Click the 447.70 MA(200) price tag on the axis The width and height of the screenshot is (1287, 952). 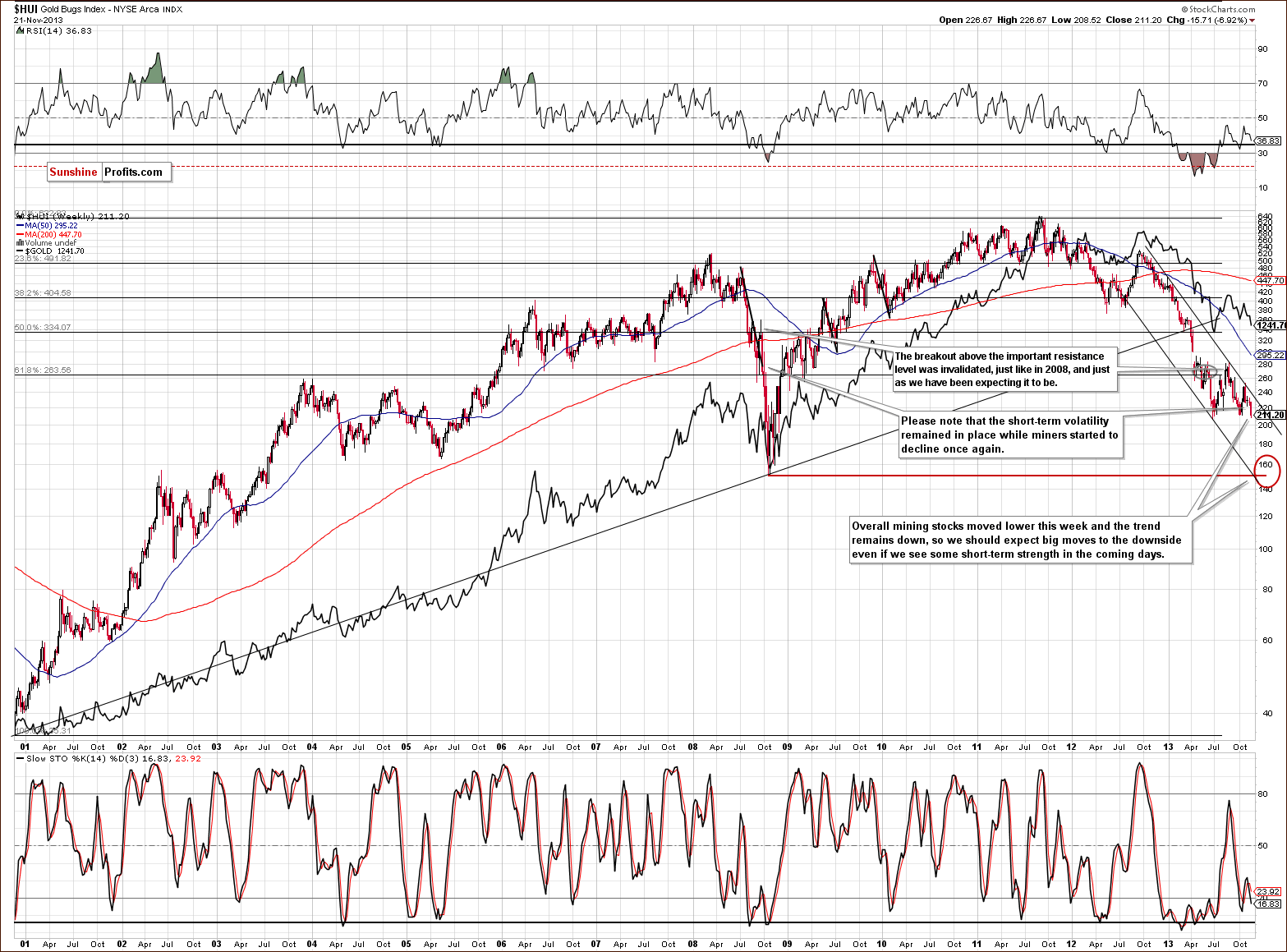coord(1270,280)
